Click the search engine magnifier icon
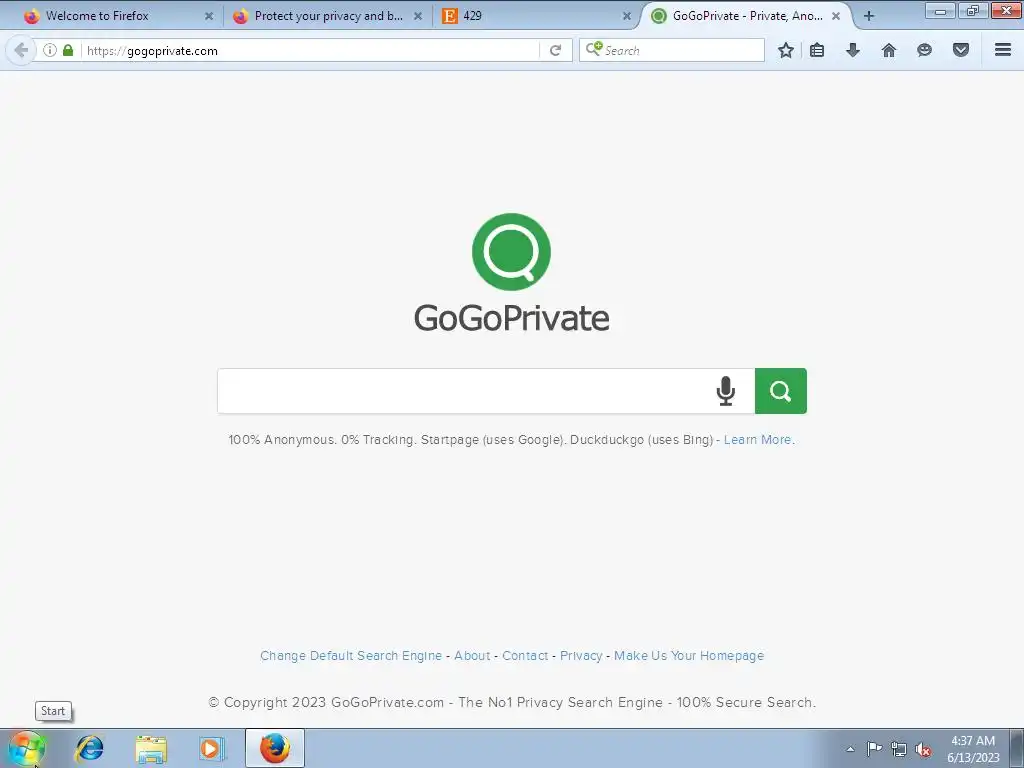The width and height of the screenshot is (1024, 768). pos(594,49)
